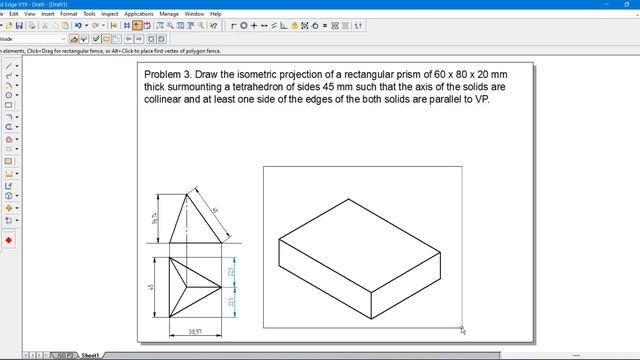Click the Symmetric relationship icon
Image resolution: width=640 pixels, height=360 pixels.
click(335, 26)
